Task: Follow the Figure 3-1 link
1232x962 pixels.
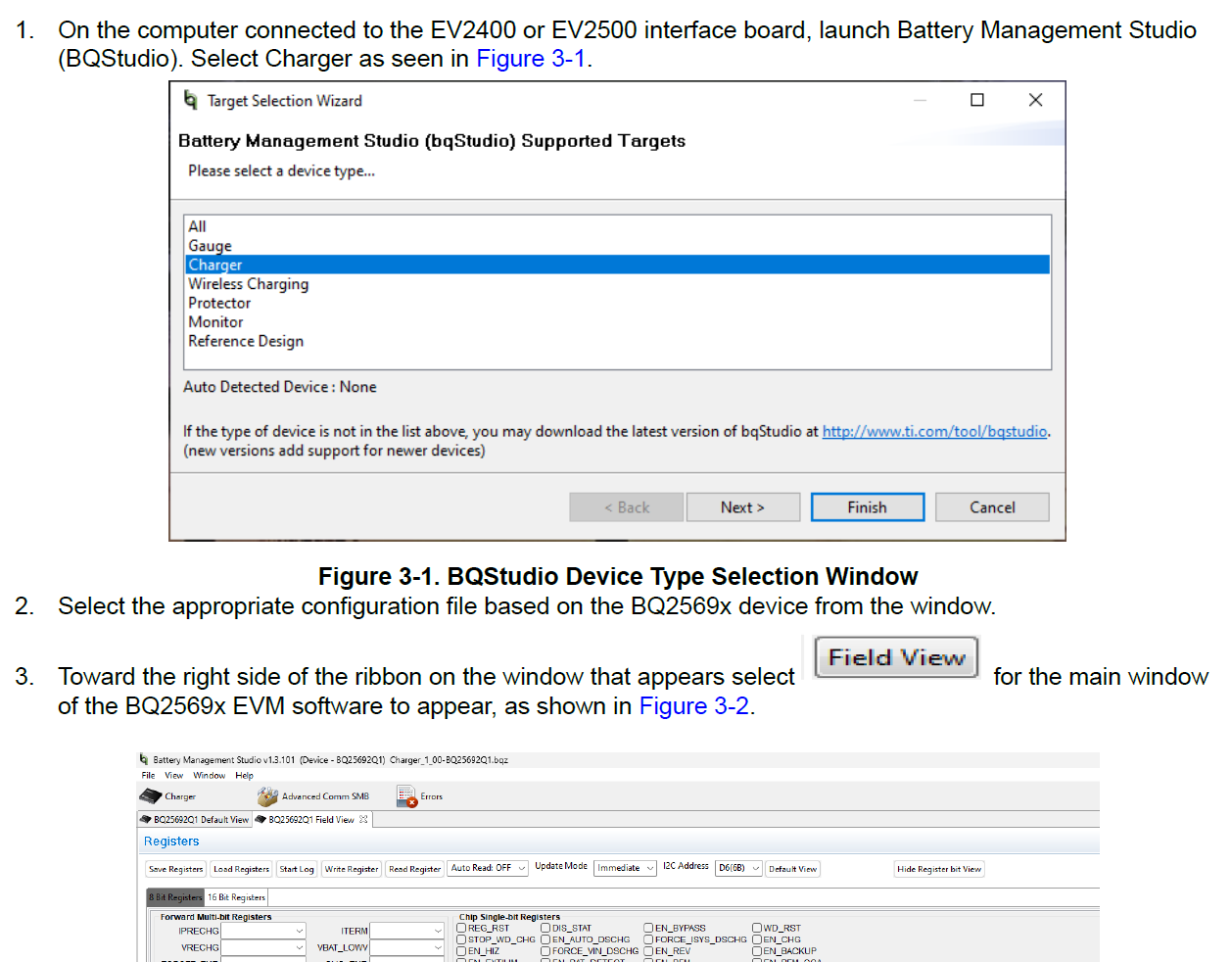Action: point(531,59)
